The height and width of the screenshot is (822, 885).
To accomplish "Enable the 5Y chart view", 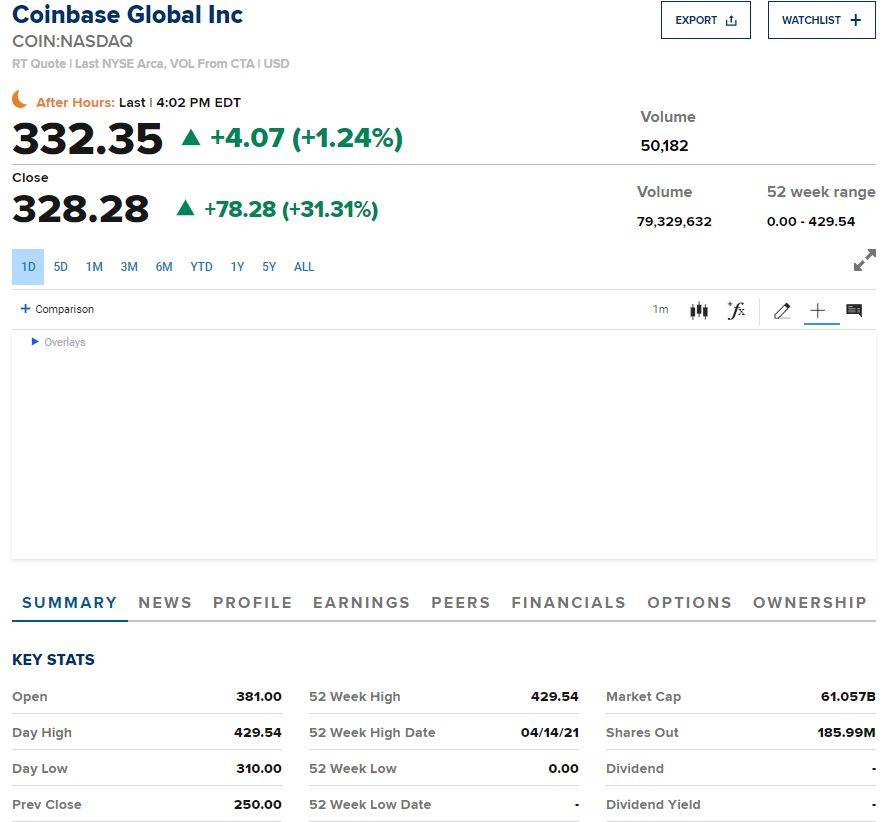I will pos(268,267).
